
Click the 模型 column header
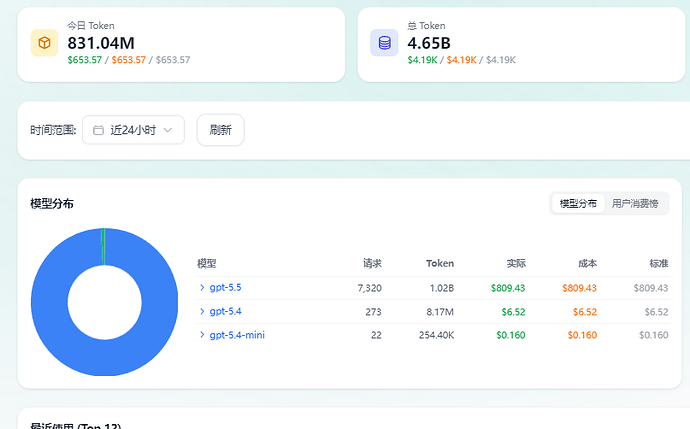(207, 264)
